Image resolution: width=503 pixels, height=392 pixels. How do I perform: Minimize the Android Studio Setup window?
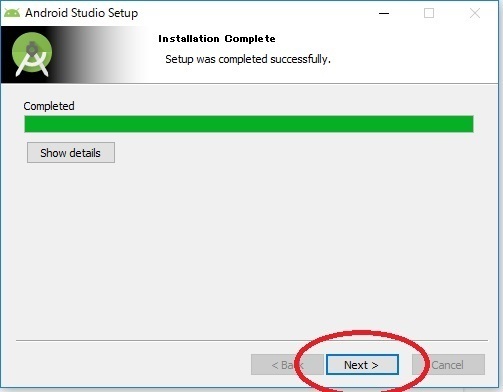tap(384, 13)
